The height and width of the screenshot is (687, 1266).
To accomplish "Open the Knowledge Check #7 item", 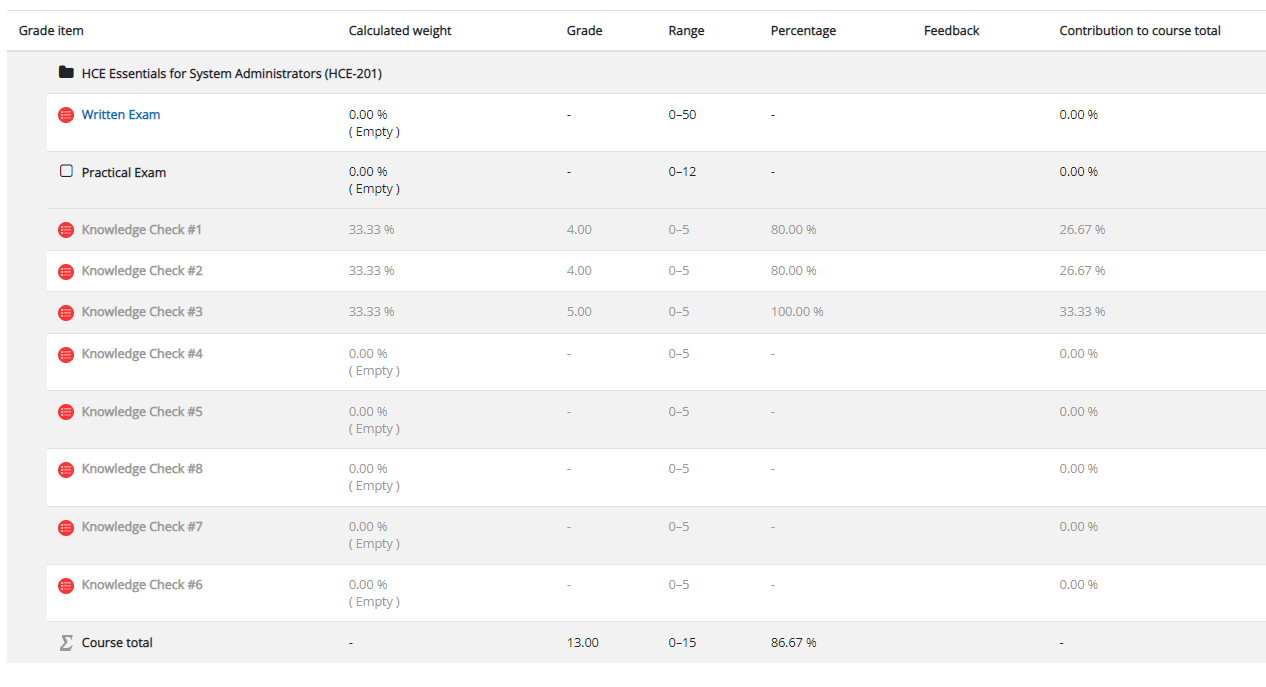I will point(142,527).
